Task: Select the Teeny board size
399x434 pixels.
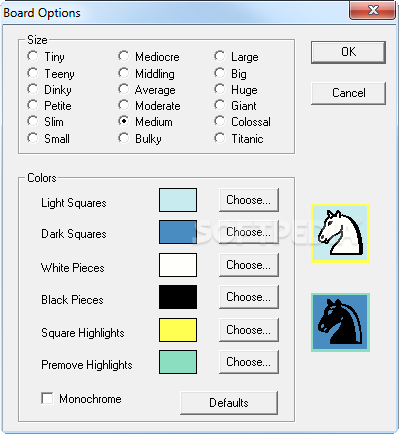Action: pos(33,73)
